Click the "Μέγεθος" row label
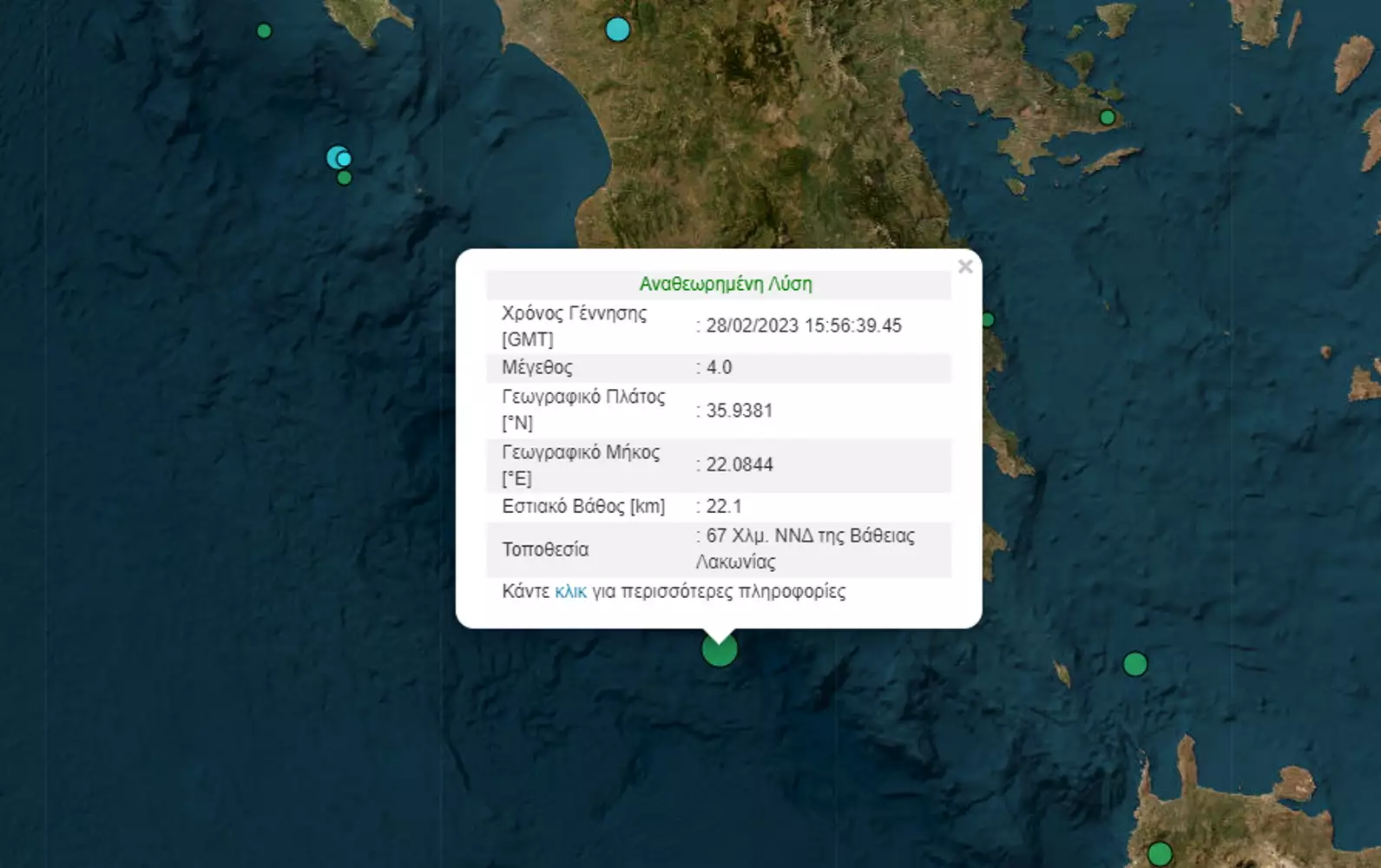Viewport: 1381px width, 868px height. [x=537, y=367]
